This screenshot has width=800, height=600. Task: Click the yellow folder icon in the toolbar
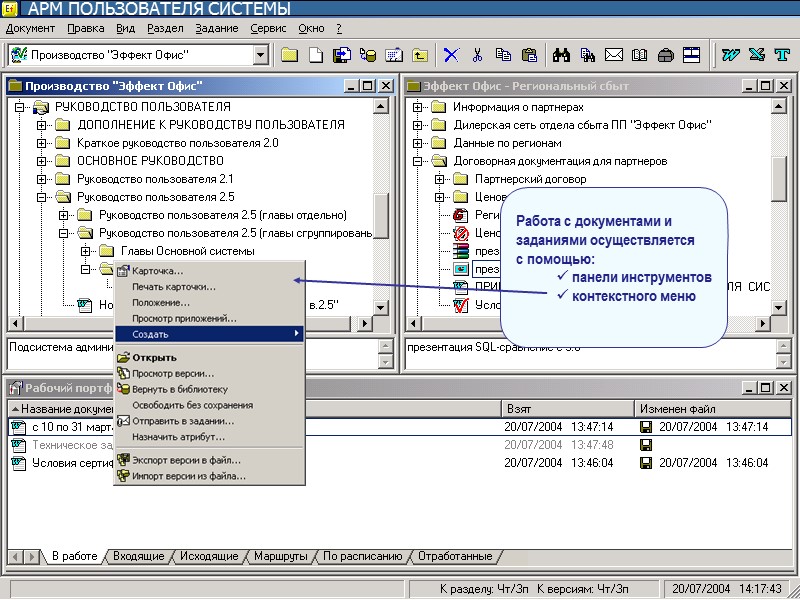click(x=289, y=55)
